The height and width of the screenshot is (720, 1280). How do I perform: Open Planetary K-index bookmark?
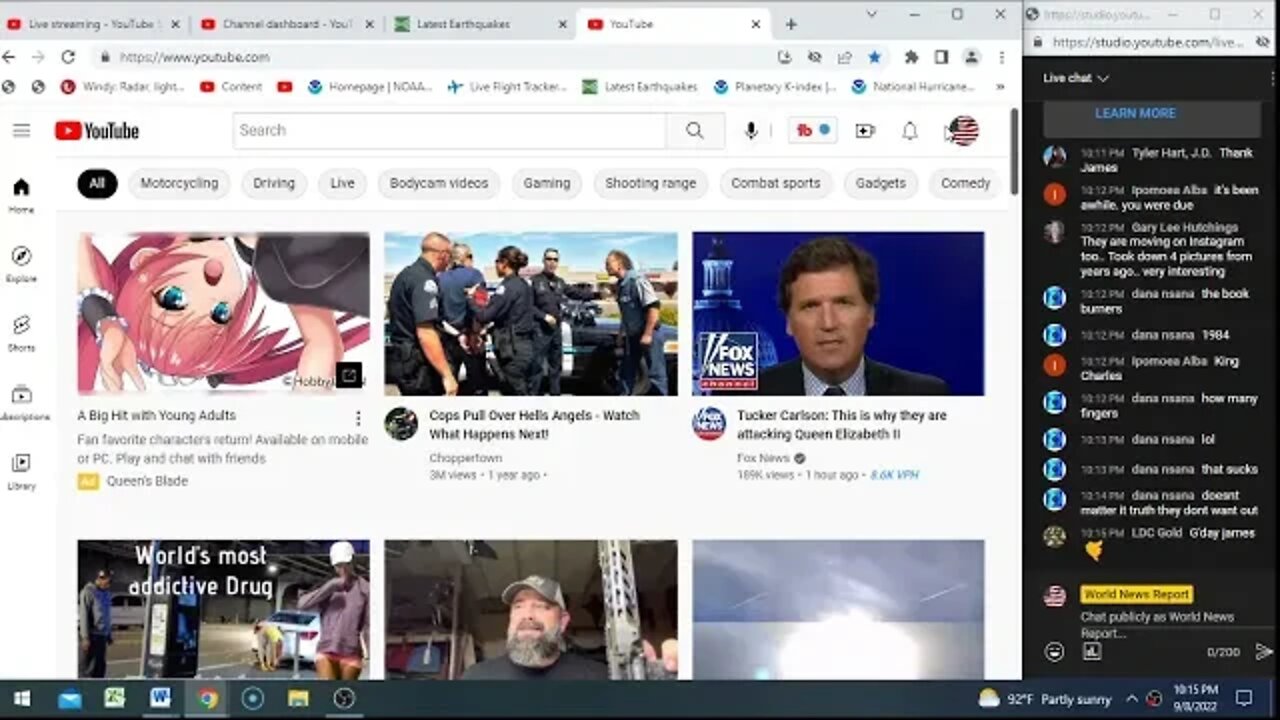(x=775, y=87)
